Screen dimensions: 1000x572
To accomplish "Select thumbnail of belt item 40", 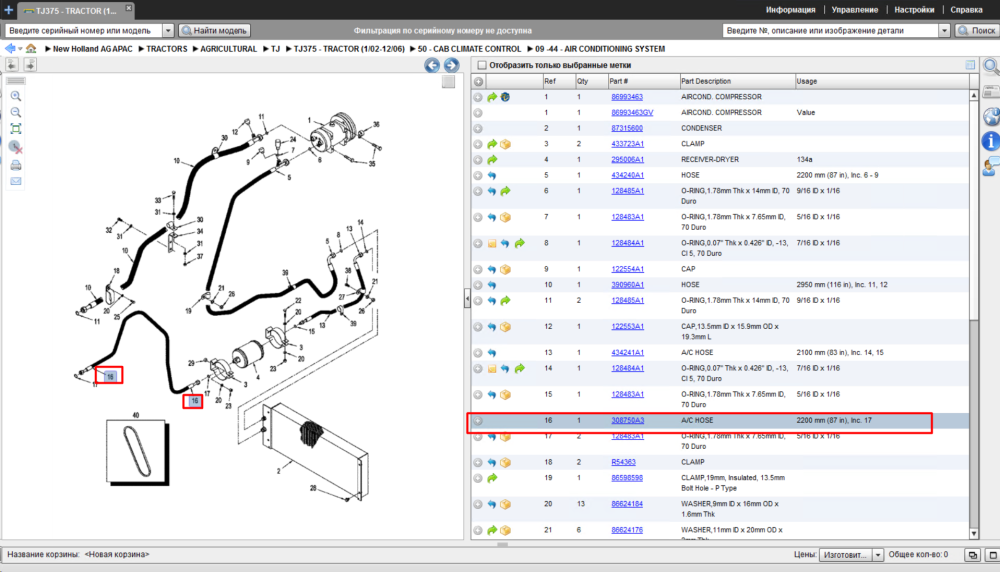I will (137, 450).
